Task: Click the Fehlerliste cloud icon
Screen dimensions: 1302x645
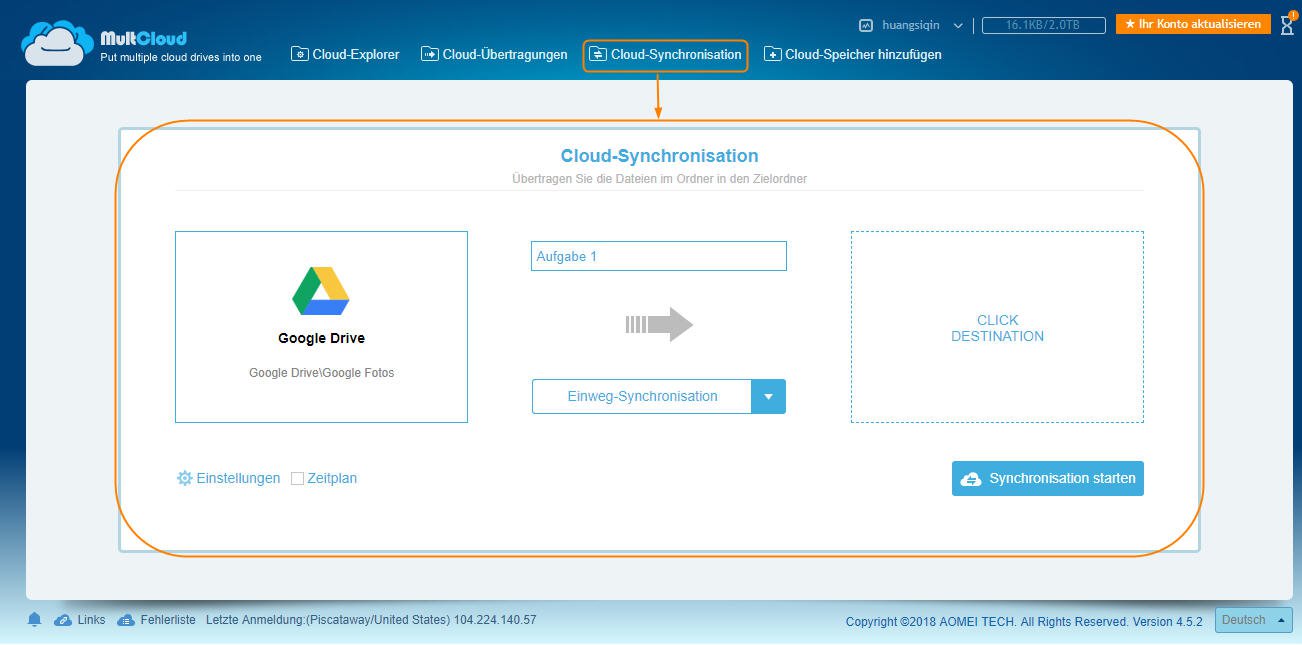Action: click(x=126, y=620)
